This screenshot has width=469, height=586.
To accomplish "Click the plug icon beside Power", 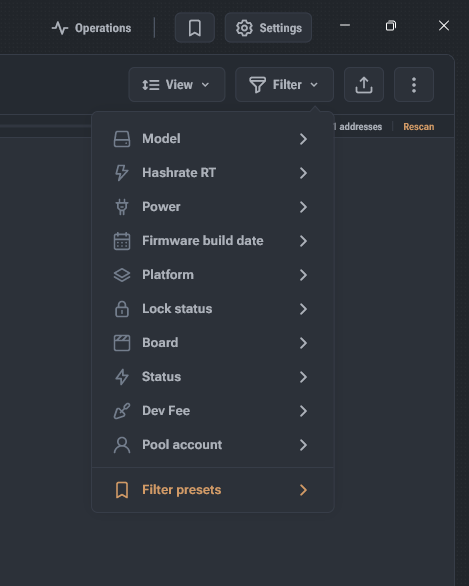I will [x=122, y=207].
